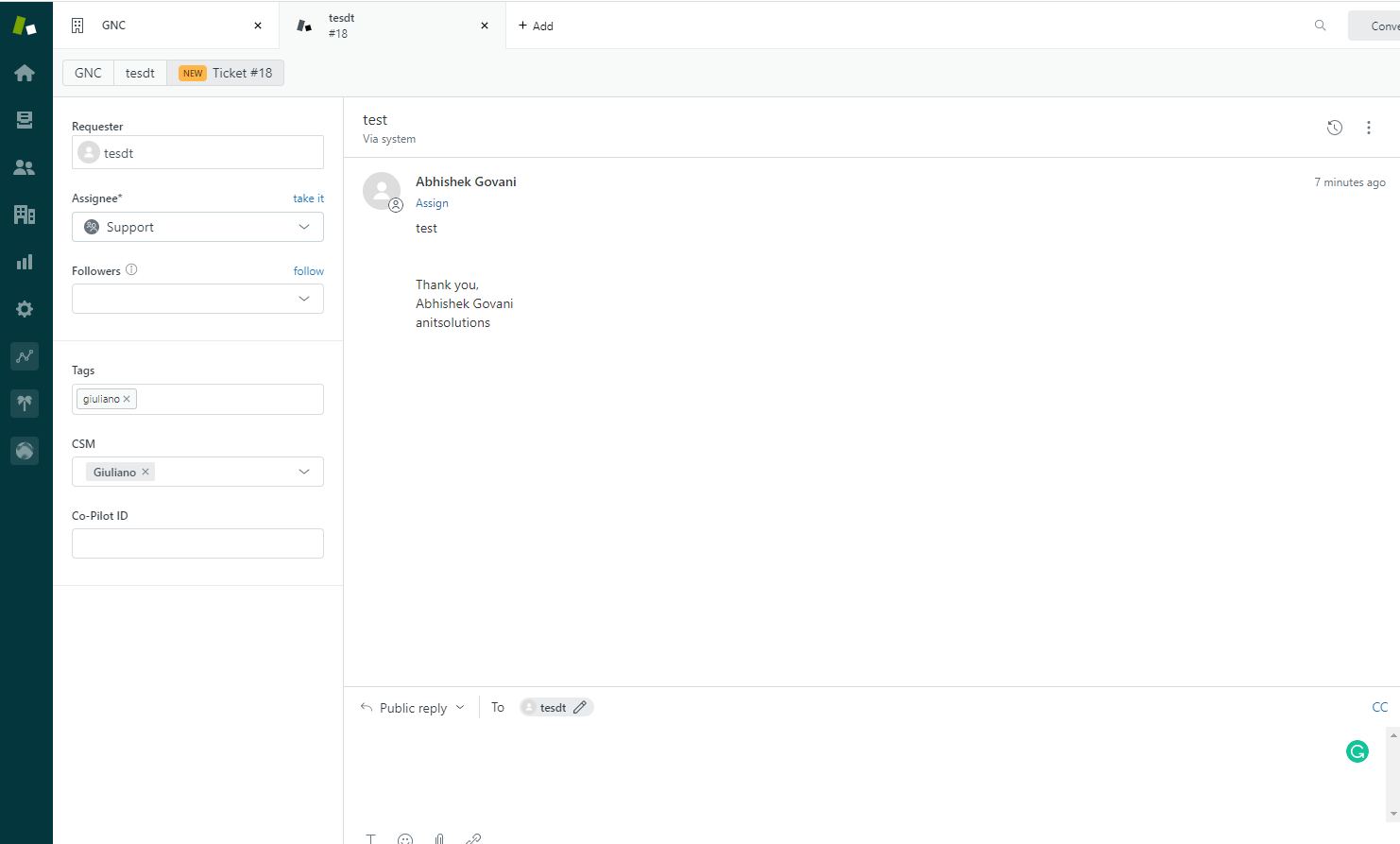
Task: Open Reporting bar chart icon
Action: tap(25, 262)
